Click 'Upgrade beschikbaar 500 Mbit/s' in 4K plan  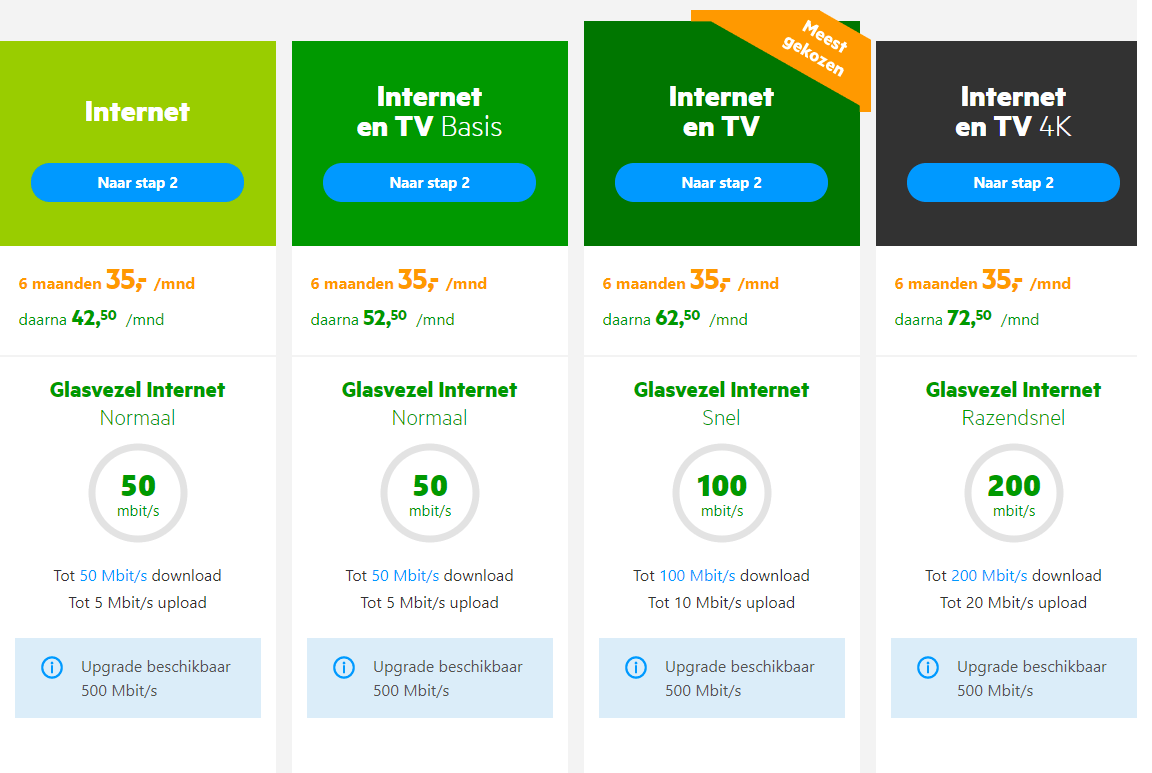(1031, 678)
